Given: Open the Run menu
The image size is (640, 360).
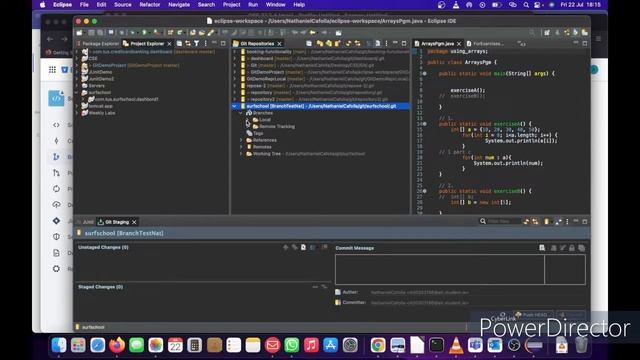Looking at the screenshot, I should [253, 5].
